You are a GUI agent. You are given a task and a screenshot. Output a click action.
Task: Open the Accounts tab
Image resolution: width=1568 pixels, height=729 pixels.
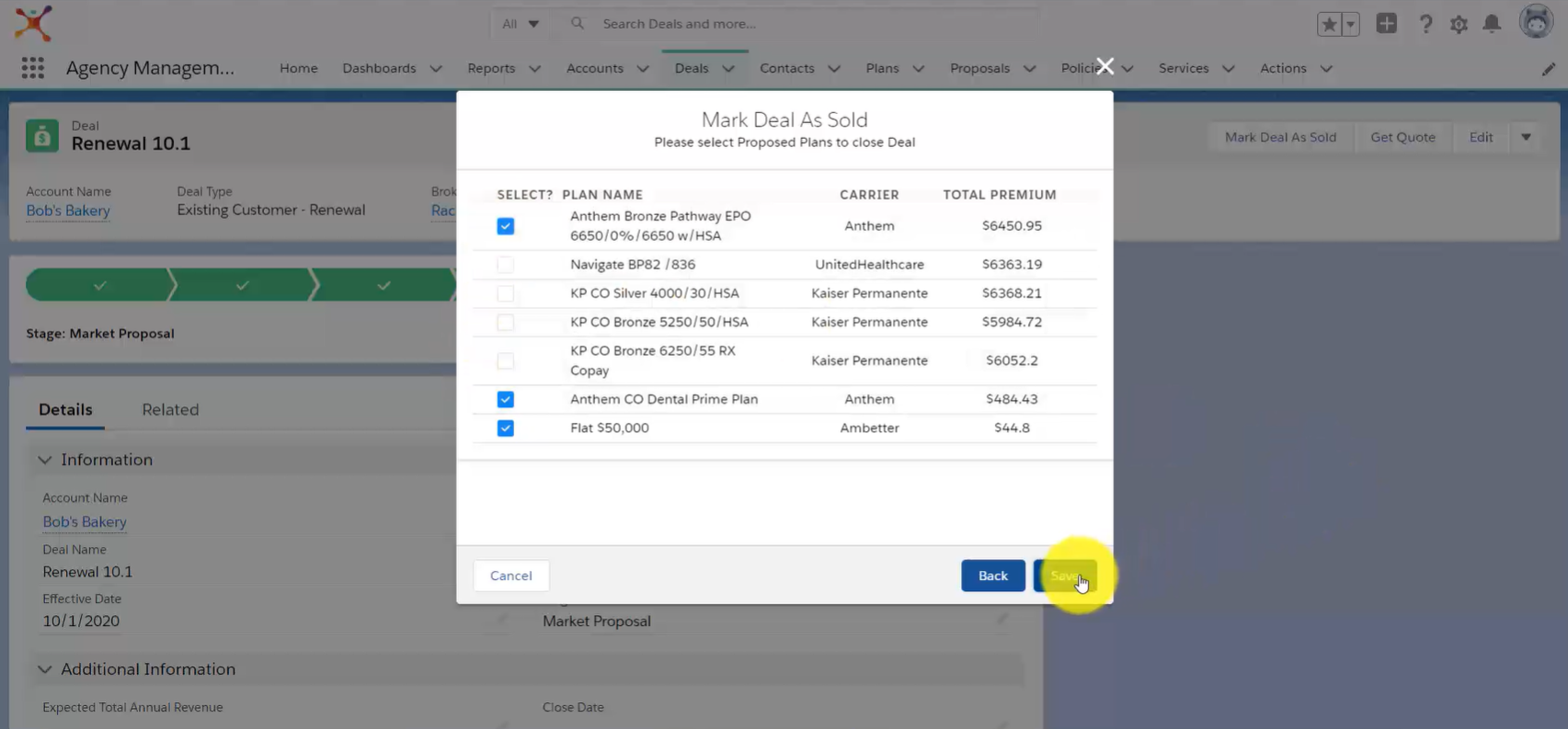[595, 68]
